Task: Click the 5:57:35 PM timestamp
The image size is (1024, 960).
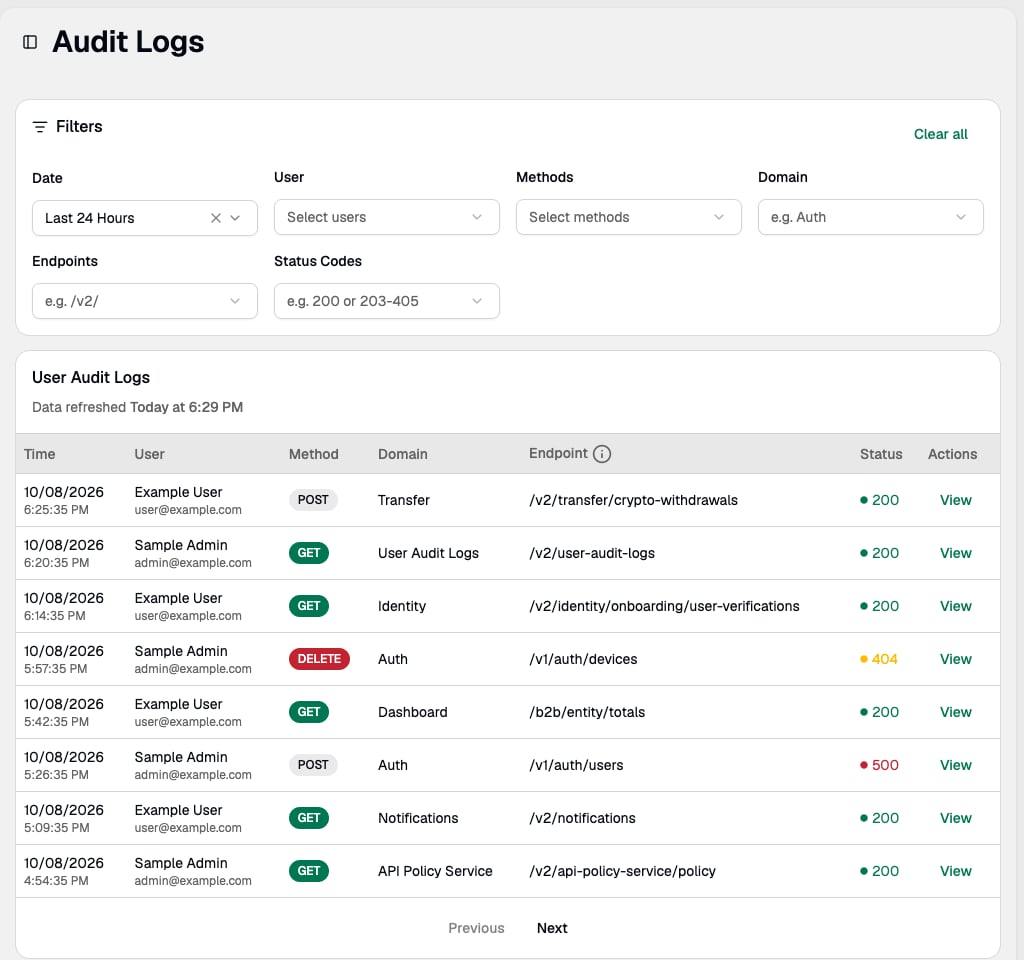Action: (x=56, y=669)
